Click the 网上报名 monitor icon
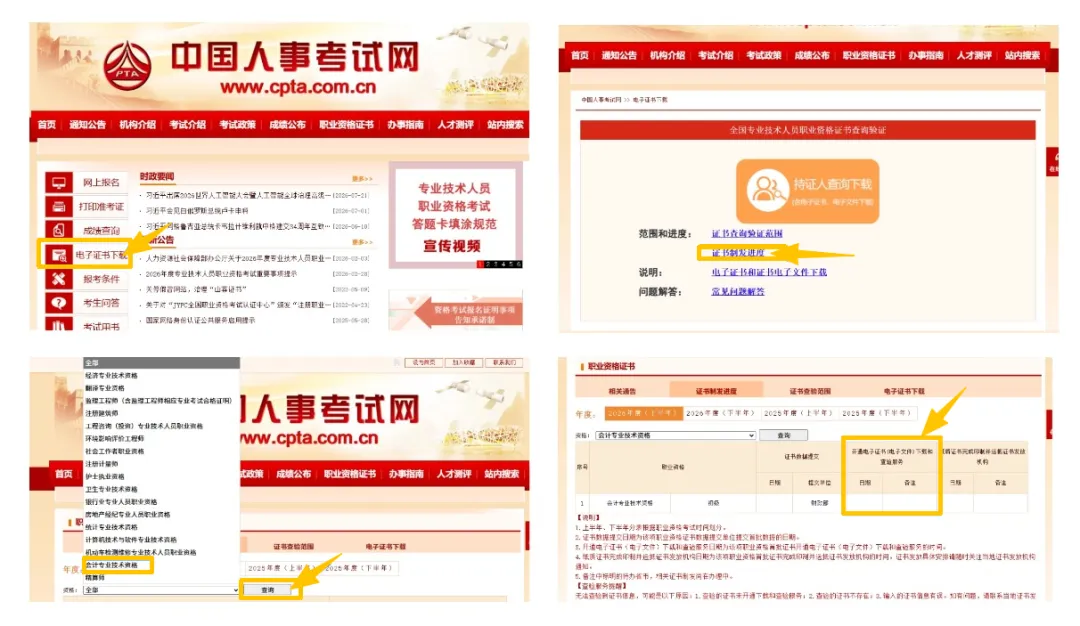1080x626 pixels. point(59,182)
